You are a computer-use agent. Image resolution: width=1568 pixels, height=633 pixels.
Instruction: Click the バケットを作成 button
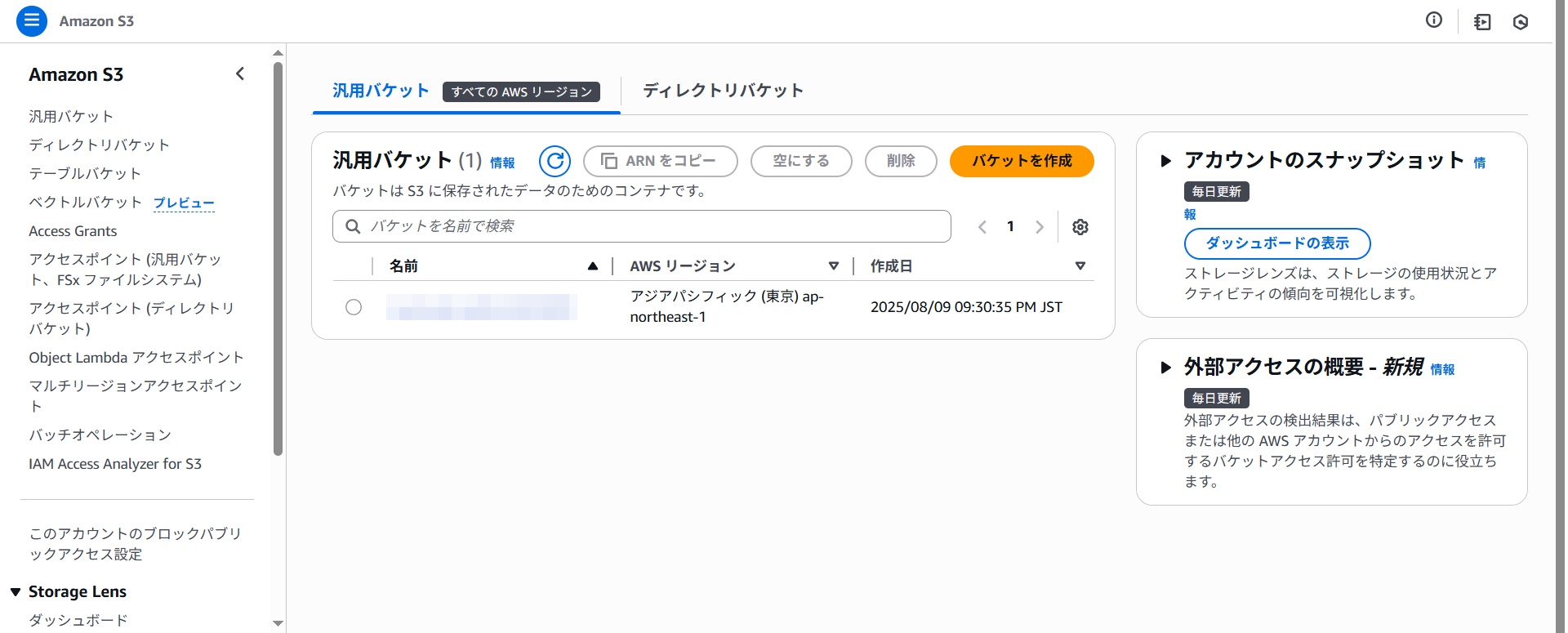coord(1021,161)
